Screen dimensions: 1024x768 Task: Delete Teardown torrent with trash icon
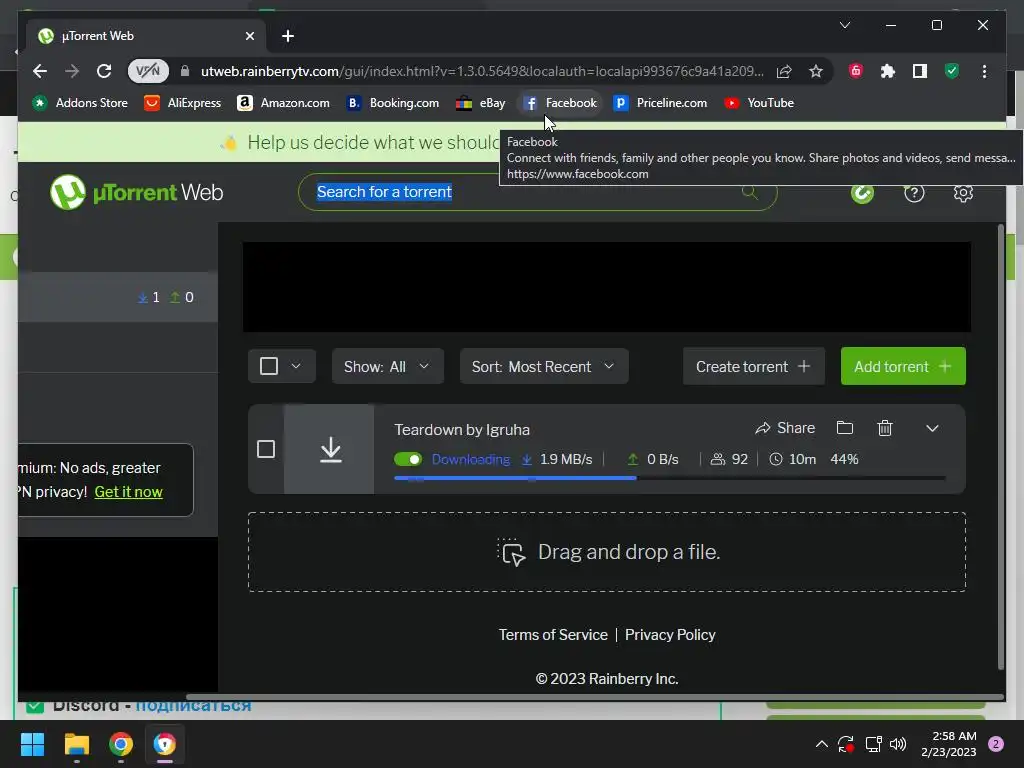[885, 428]
